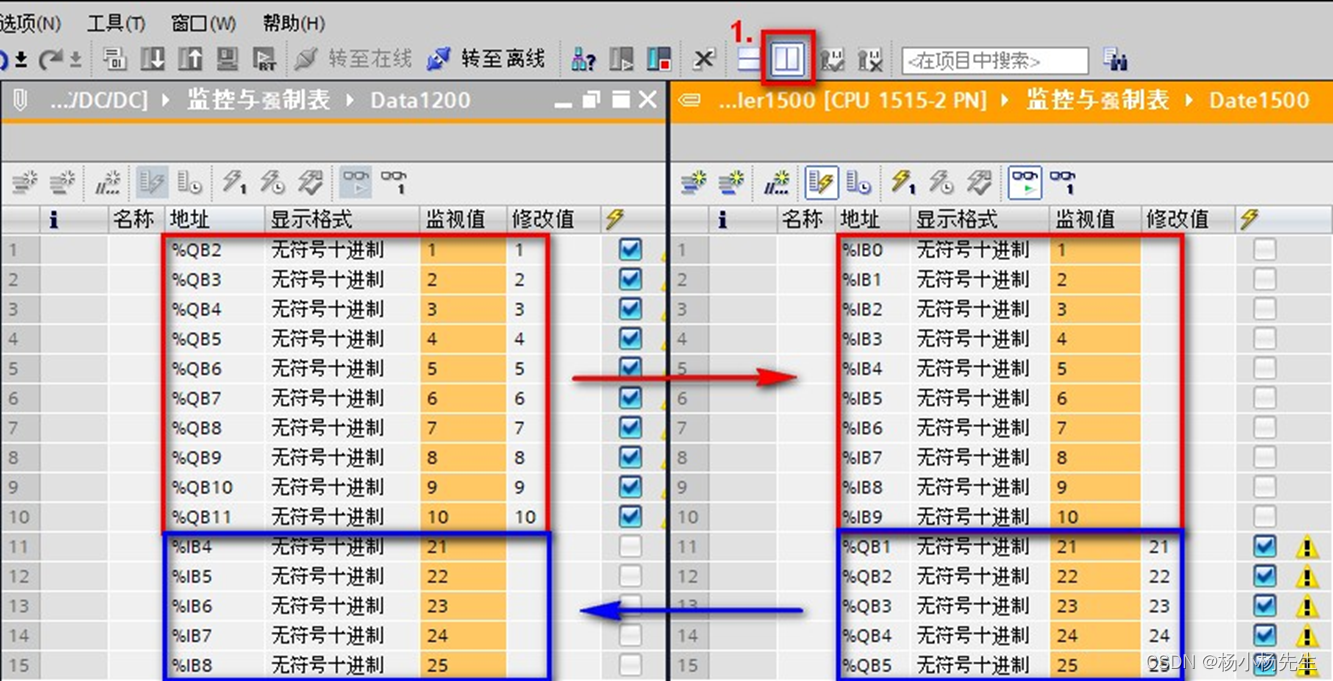Viewport: 1333px width, 681px height.
Task: Open display format dropdown for %QB11 row
Action: tap(342, 516)
